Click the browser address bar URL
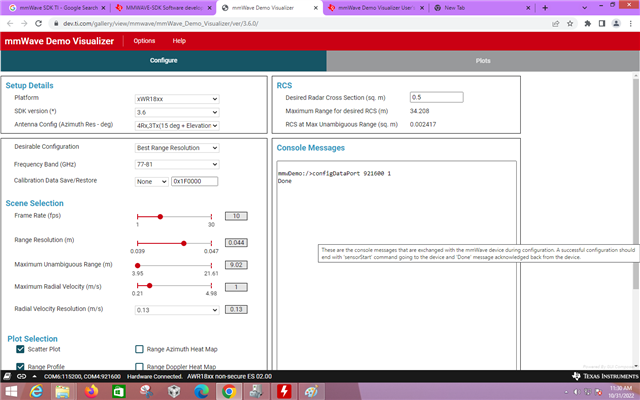640x400 pixels. point(161,24)
